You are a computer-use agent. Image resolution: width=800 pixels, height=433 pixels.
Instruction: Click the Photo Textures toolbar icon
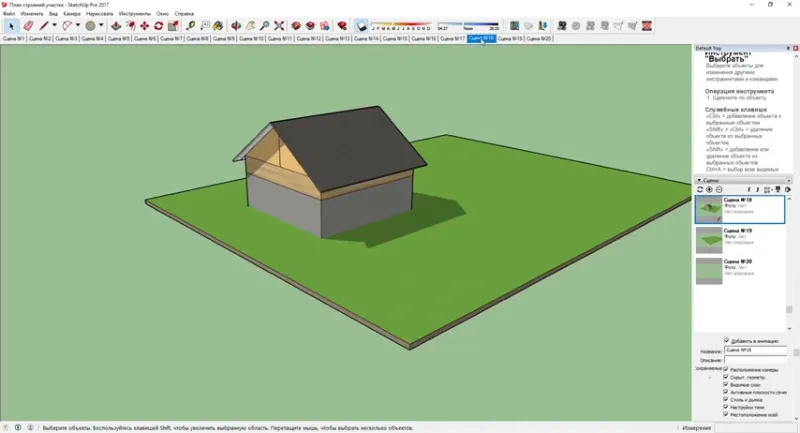coord(543,26)
